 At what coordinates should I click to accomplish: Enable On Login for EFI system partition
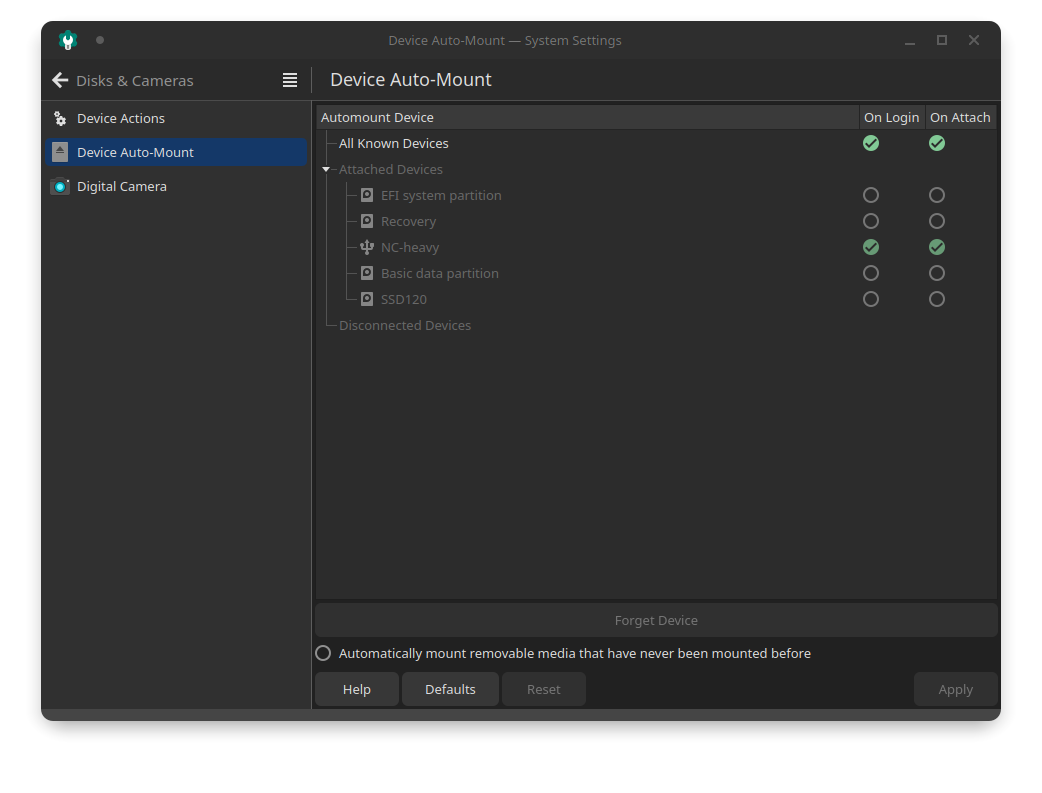(x=871, y=195)
